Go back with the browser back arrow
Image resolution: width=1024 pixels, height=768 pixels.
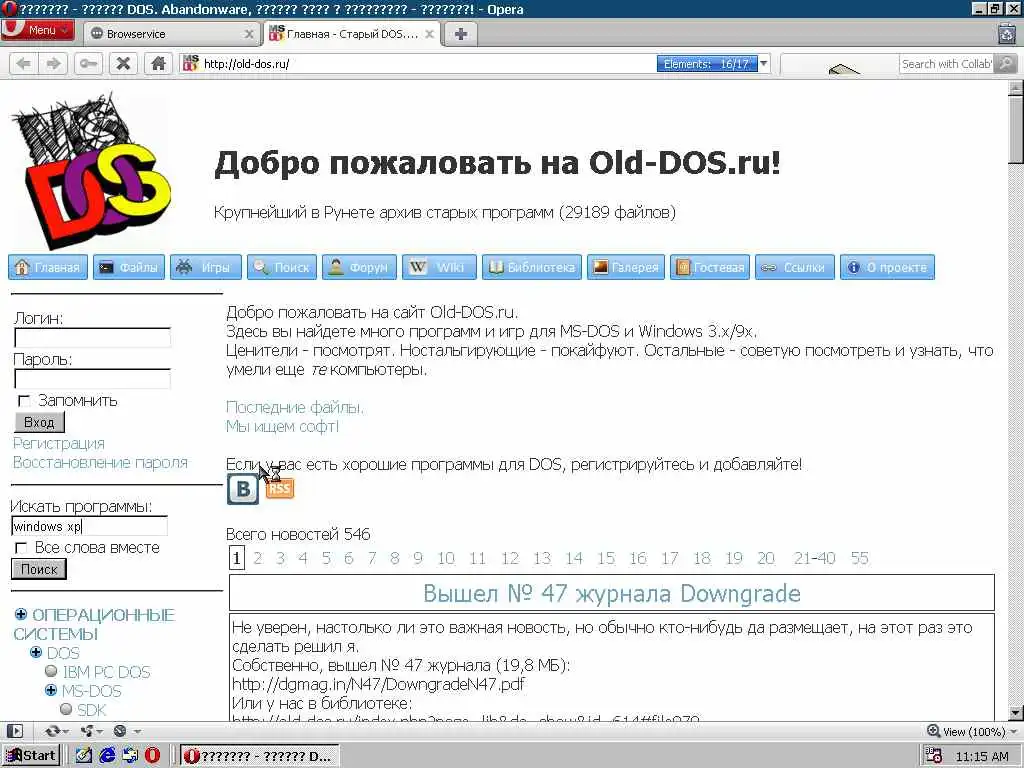[24, 63]
